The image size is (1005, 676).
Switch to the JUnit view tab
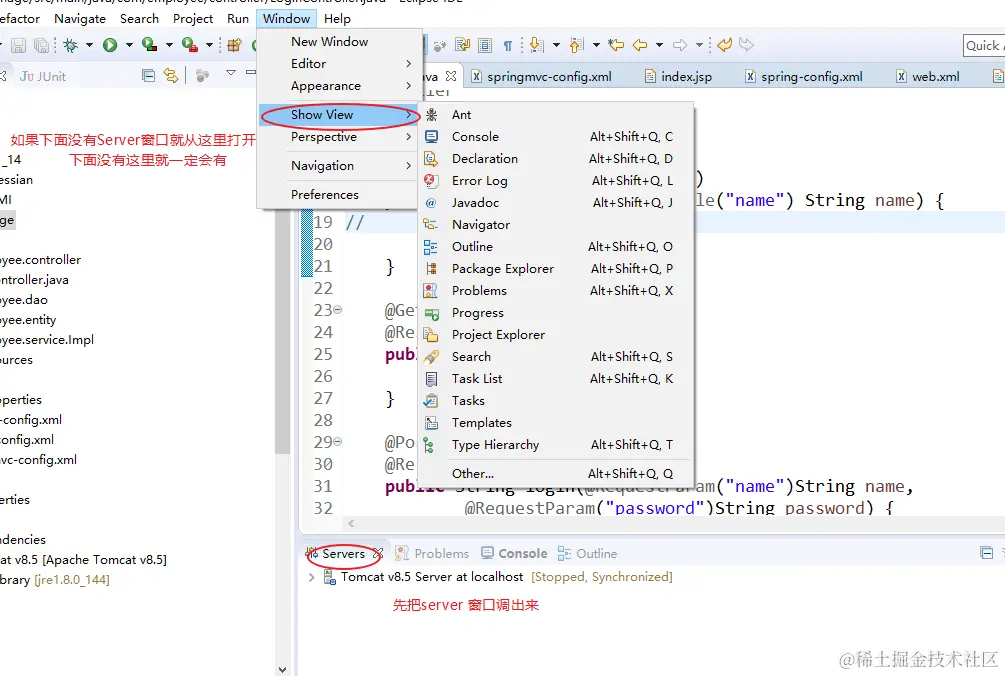[43, 76]
